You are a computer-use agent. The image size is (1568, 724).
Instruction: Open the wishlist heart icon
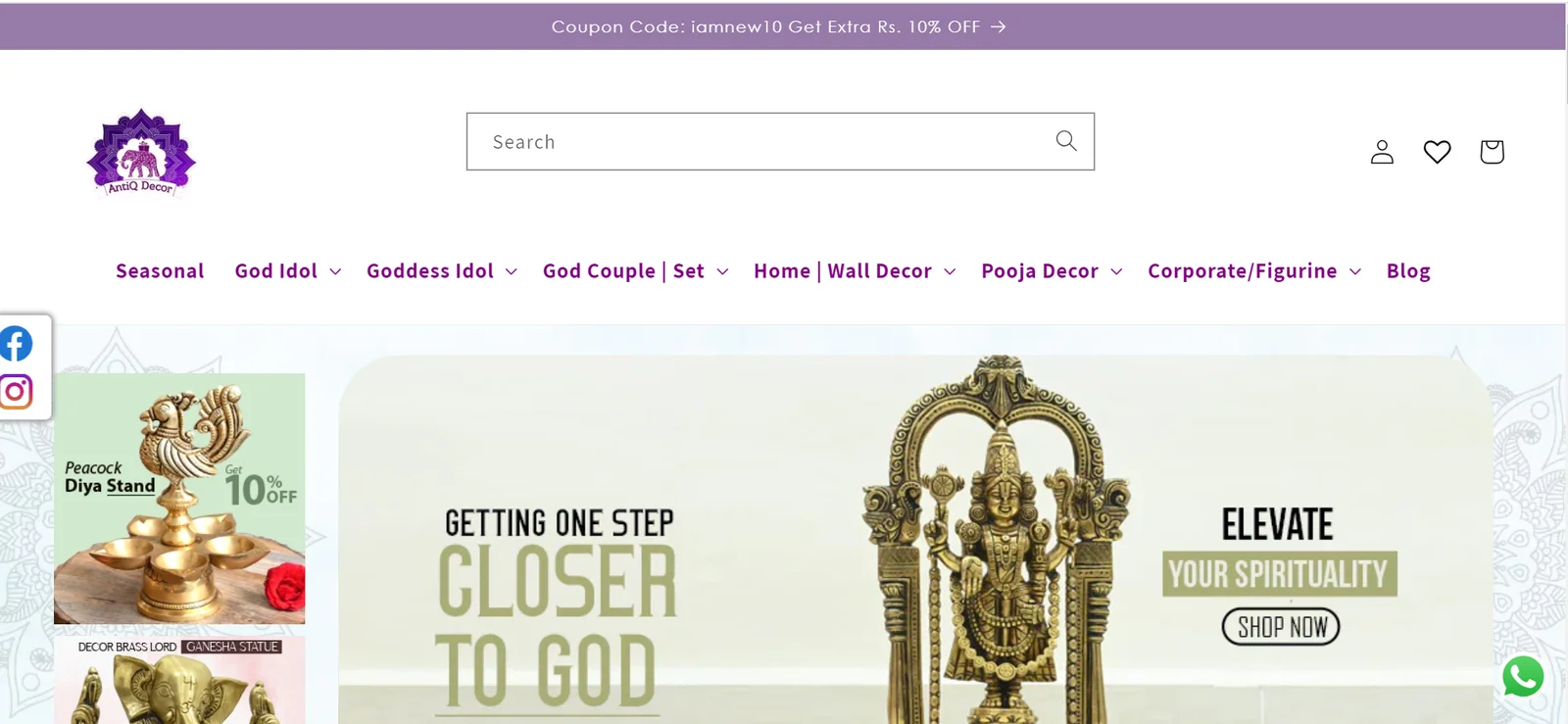tap(1437, 152)
